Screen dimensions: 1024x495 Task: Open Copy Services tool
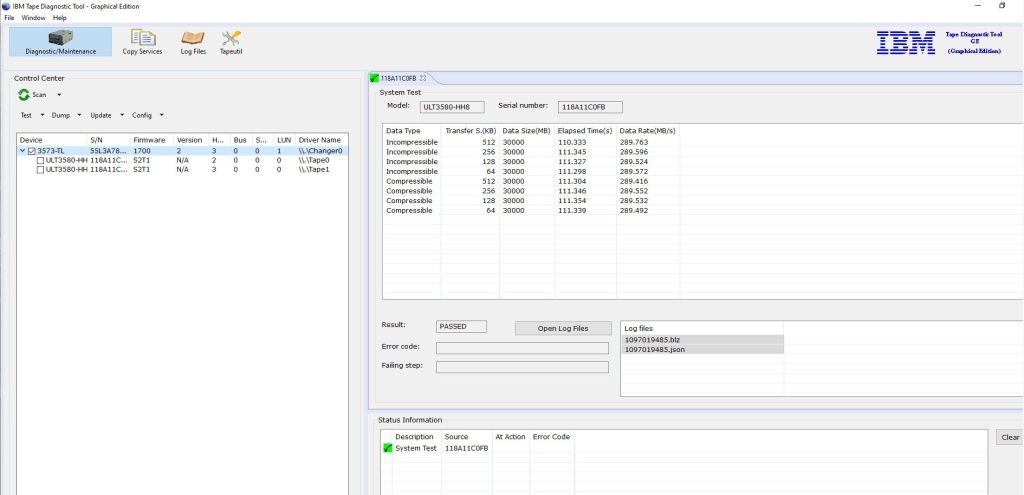coord(142,42)
